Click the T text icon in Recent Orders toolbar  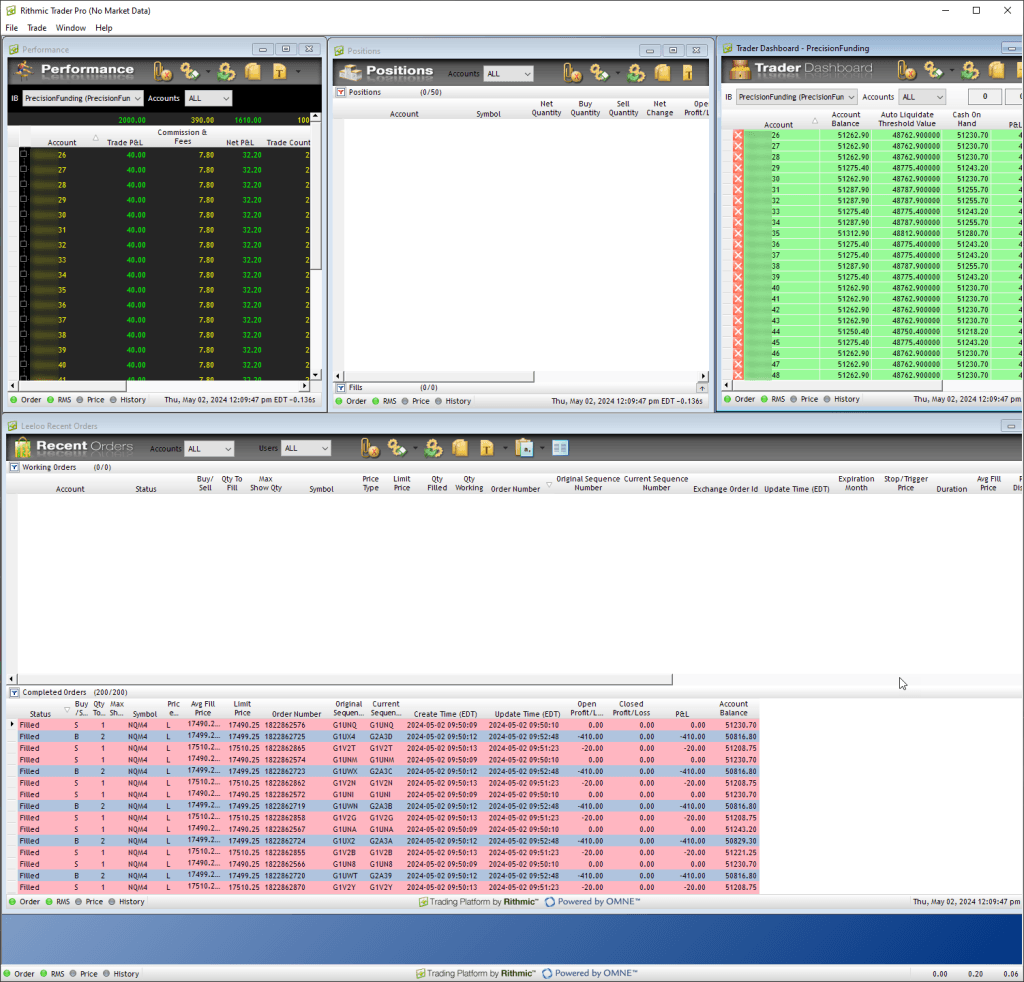[x=487, y=448]
